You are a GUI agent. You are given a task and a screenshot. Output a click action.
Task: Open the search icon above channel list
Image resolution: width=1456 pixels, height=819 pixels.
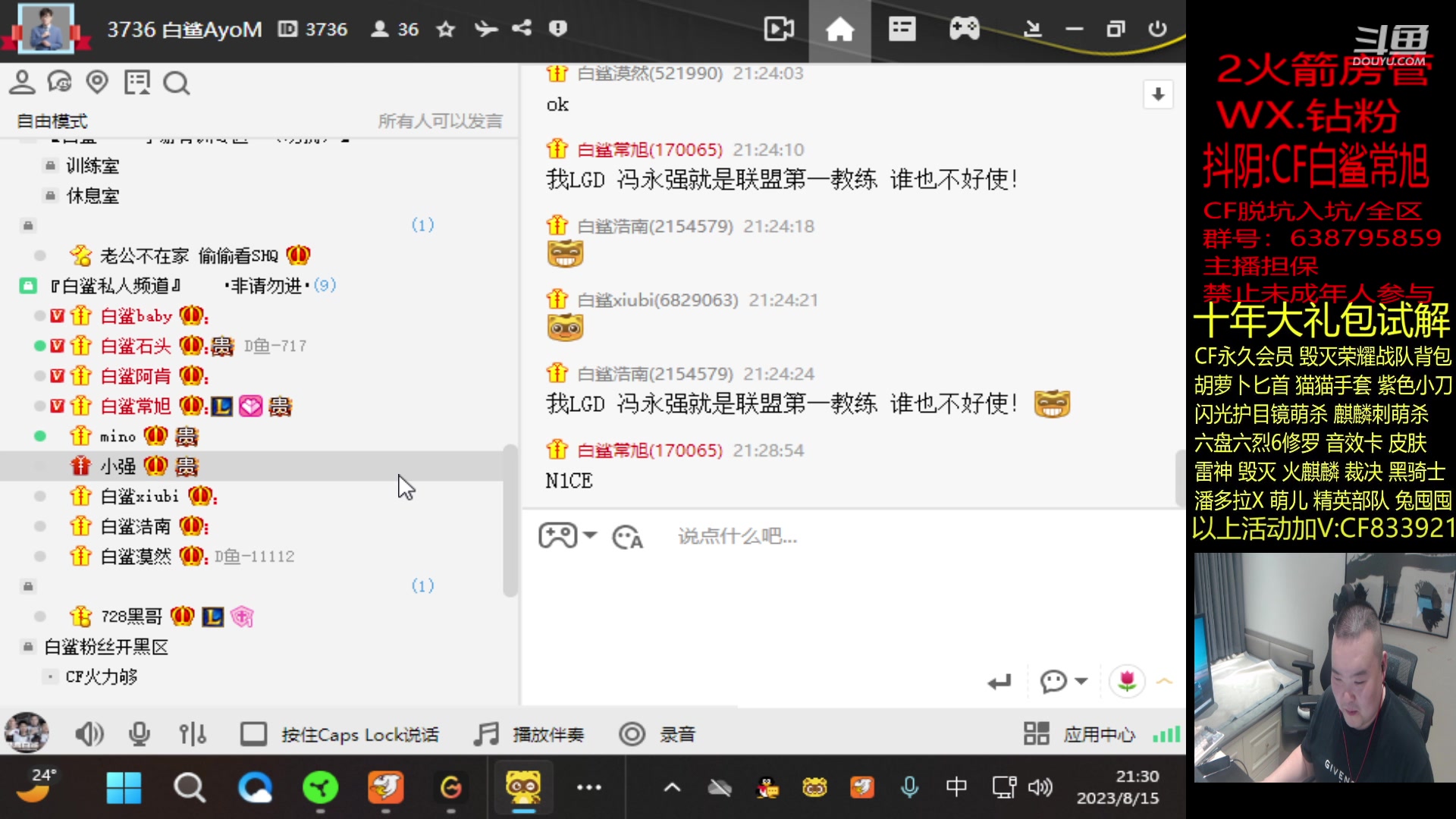point(177,83)
